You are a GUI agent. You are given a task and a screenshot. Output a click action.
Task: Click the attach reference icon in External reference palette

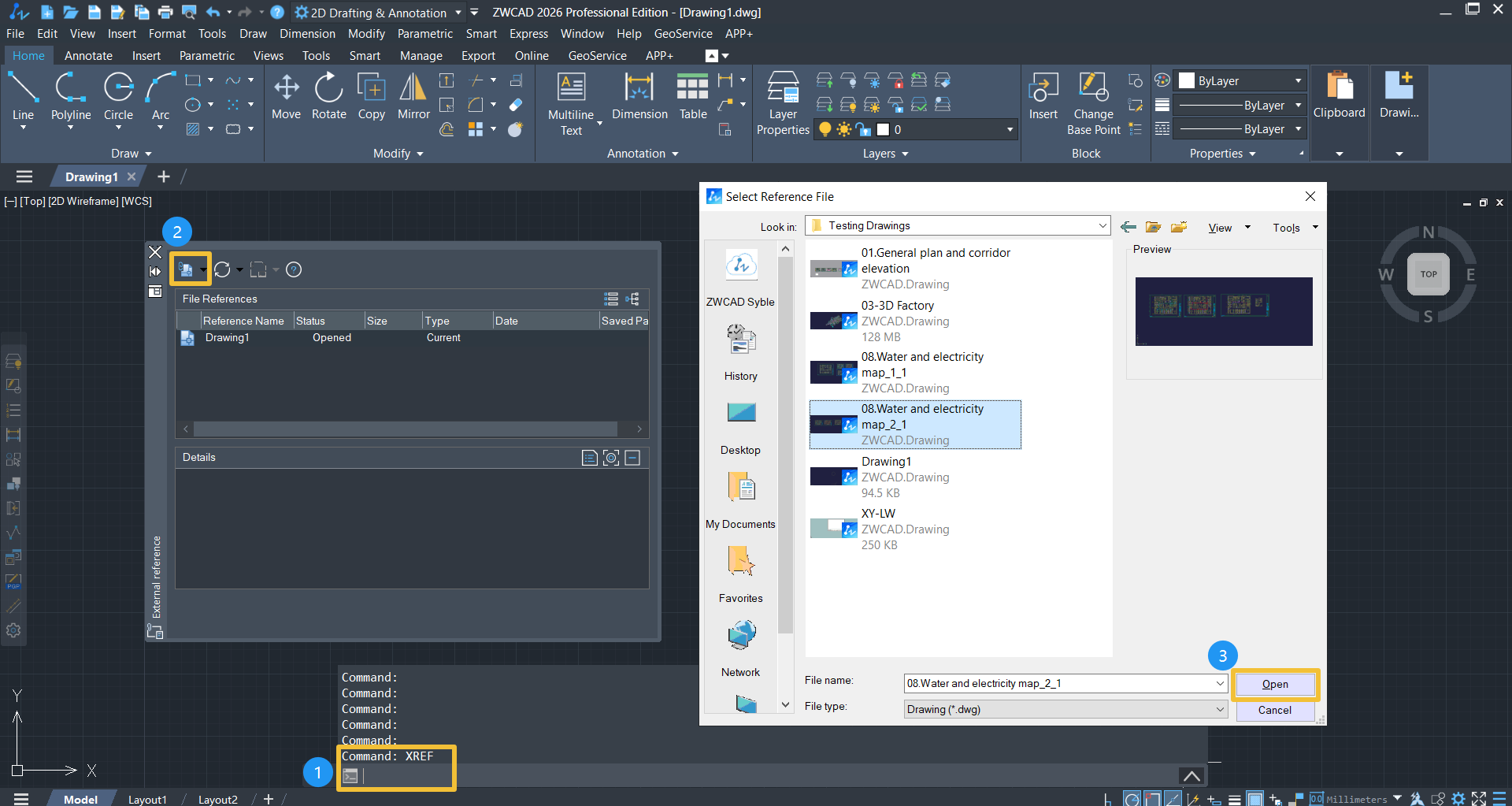click(186, 269)
